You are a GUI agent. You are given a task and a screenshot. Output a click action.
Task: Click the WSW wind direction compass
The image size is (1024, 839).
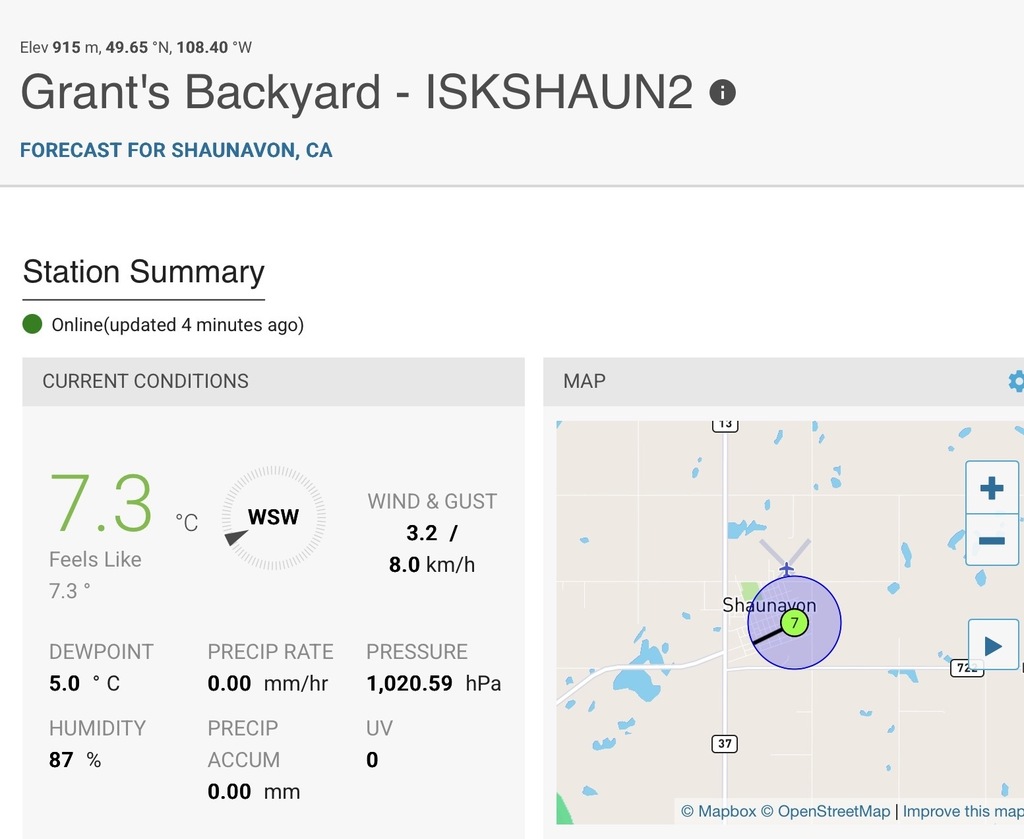point(273,517)
